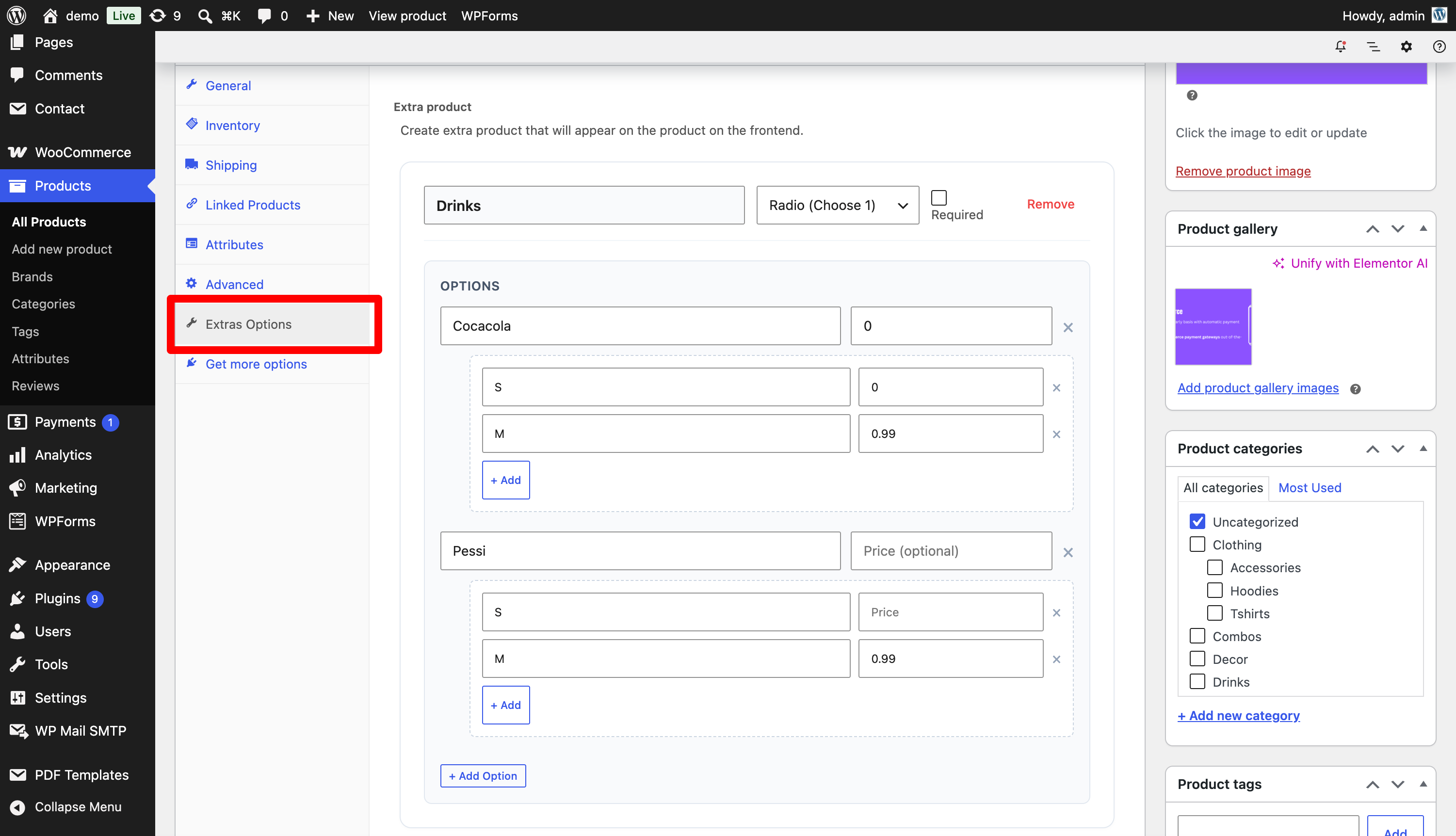This screenshot has height=836, width=1456.
Task: Click the purple gallery image thumbnail
Action: 1213,327
